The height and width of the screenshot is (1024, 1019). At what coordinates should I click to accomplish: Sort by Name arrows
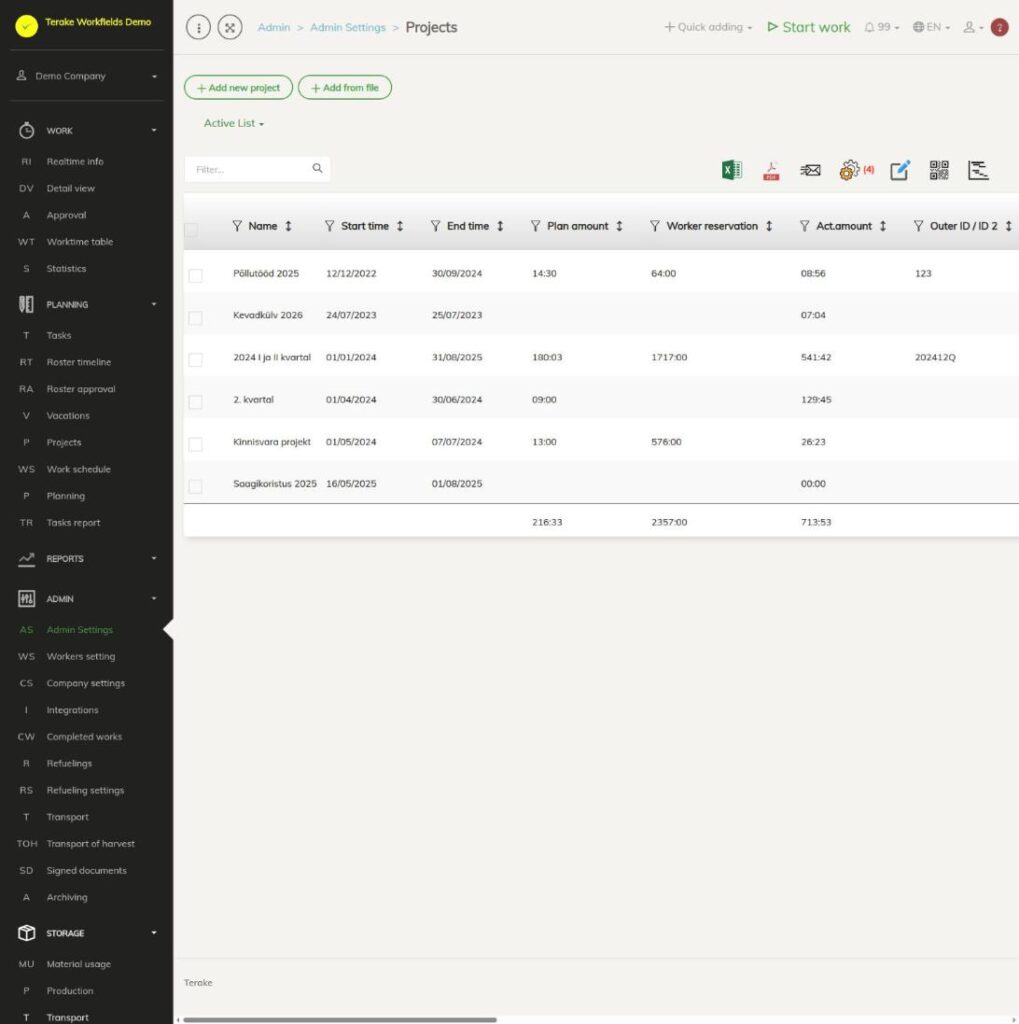288,226
